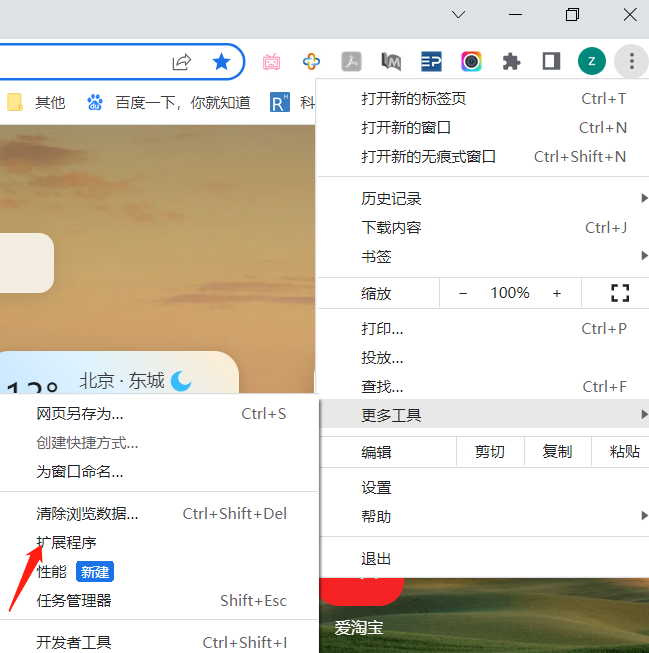Open the pink Bilibili TV extension icon
This screenshot has height=653, width=649.
pos(272,62)
